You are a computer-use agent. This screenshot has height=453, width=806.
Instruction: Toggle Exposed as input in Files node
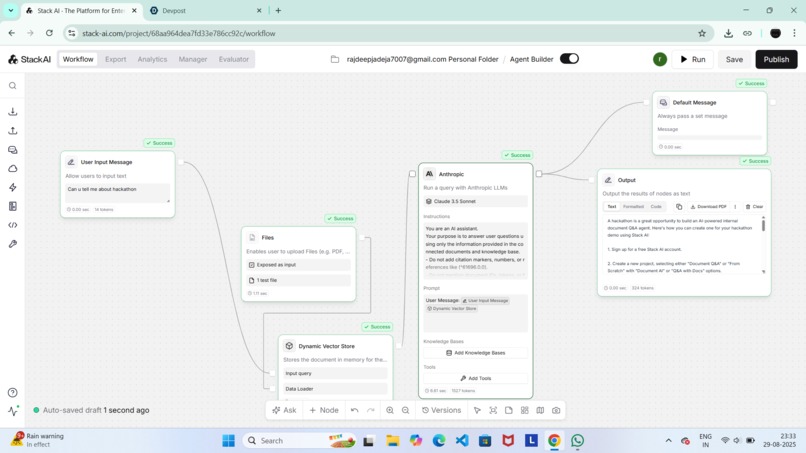299,265
